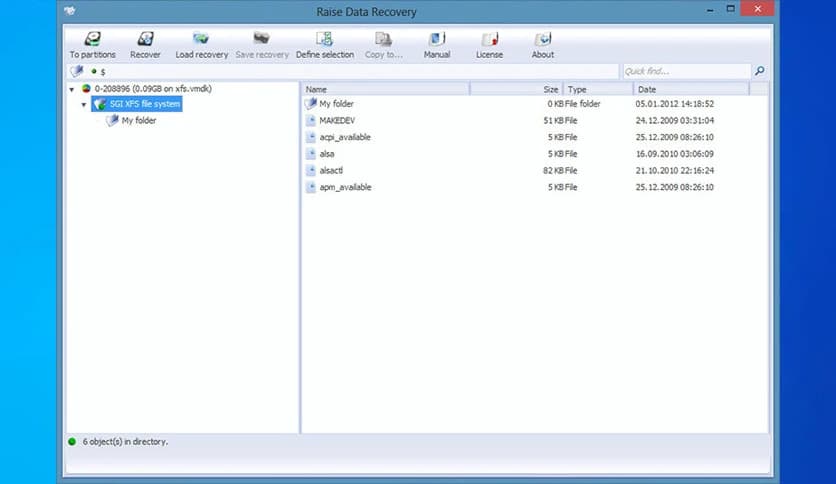Click the MAKEDEV file icon
836x484 pixels.
pyautogui.click(x=311, y=120)
